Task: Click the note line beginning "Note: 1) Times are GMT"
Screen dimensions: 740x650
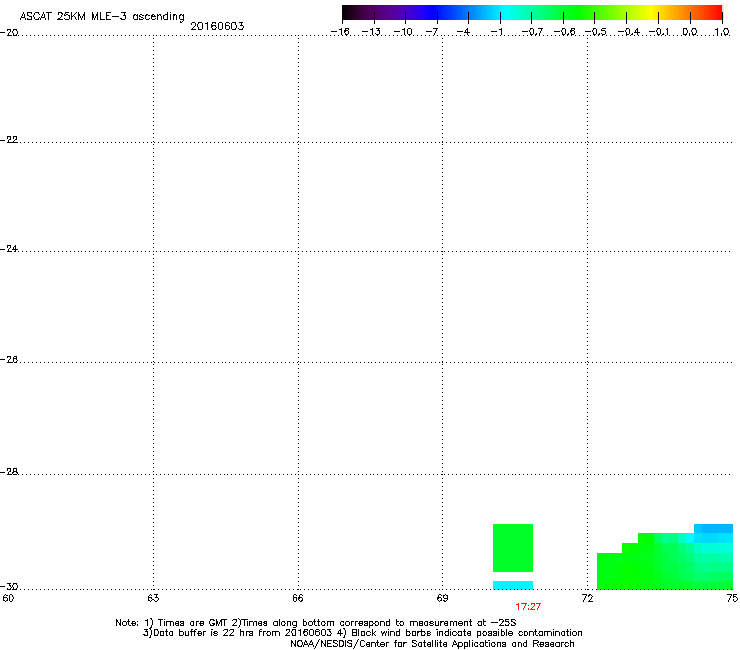Action: [x=316, y=623]
